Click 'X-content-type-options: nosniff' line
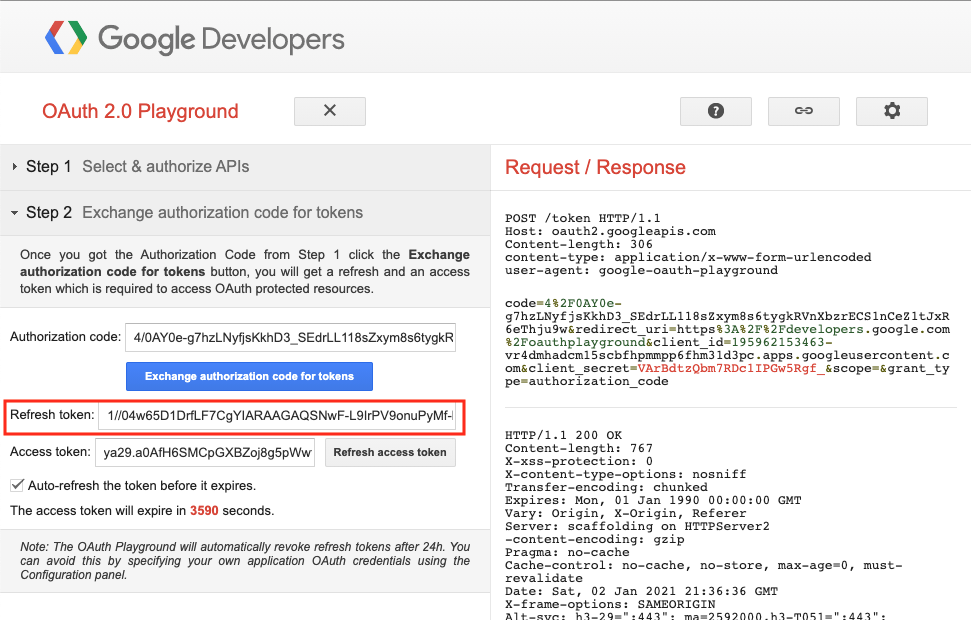The height and width of the screenshot is (620, 971). pyautogui.click(x=626, y=474)
